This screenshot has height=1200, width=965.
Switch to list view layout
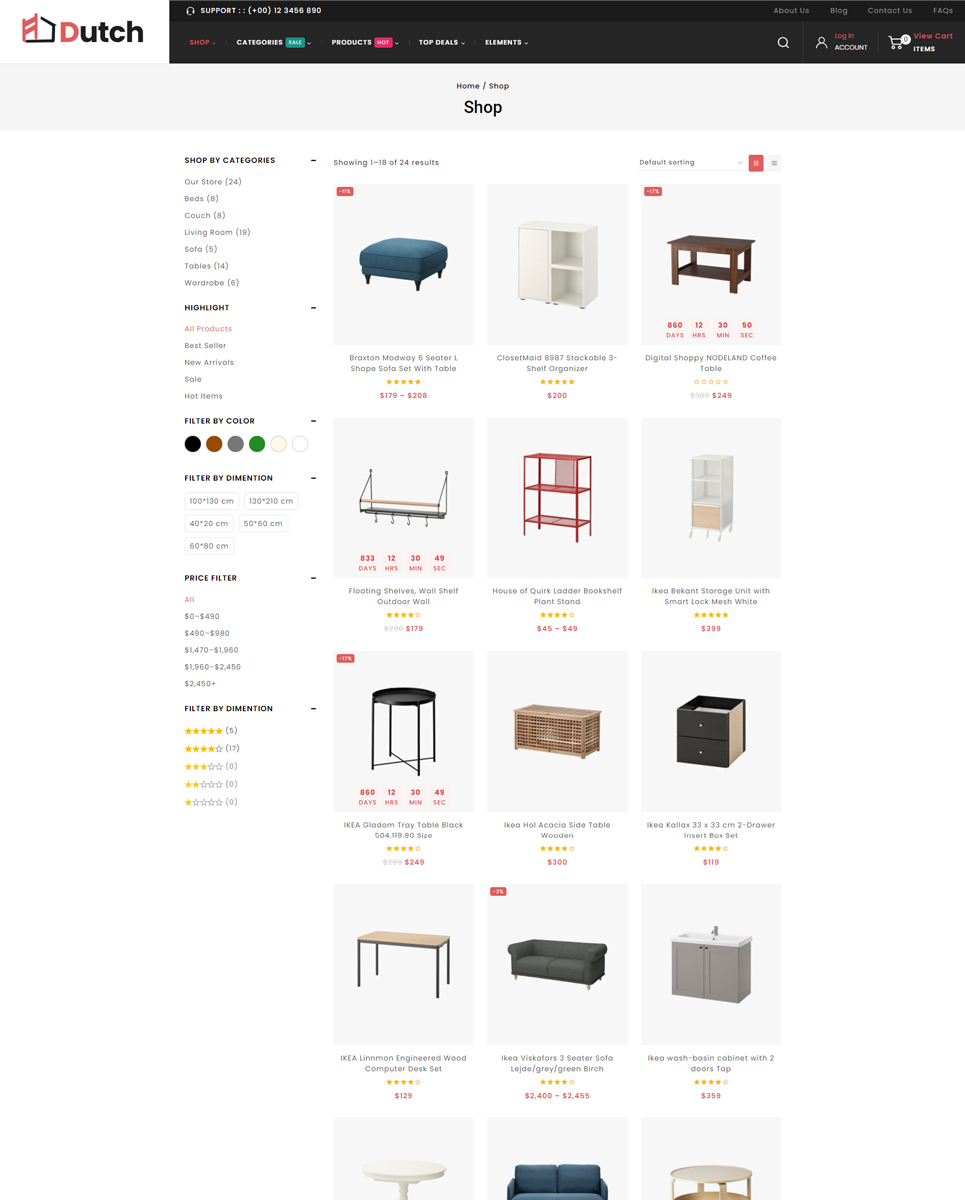click(774, 163)
